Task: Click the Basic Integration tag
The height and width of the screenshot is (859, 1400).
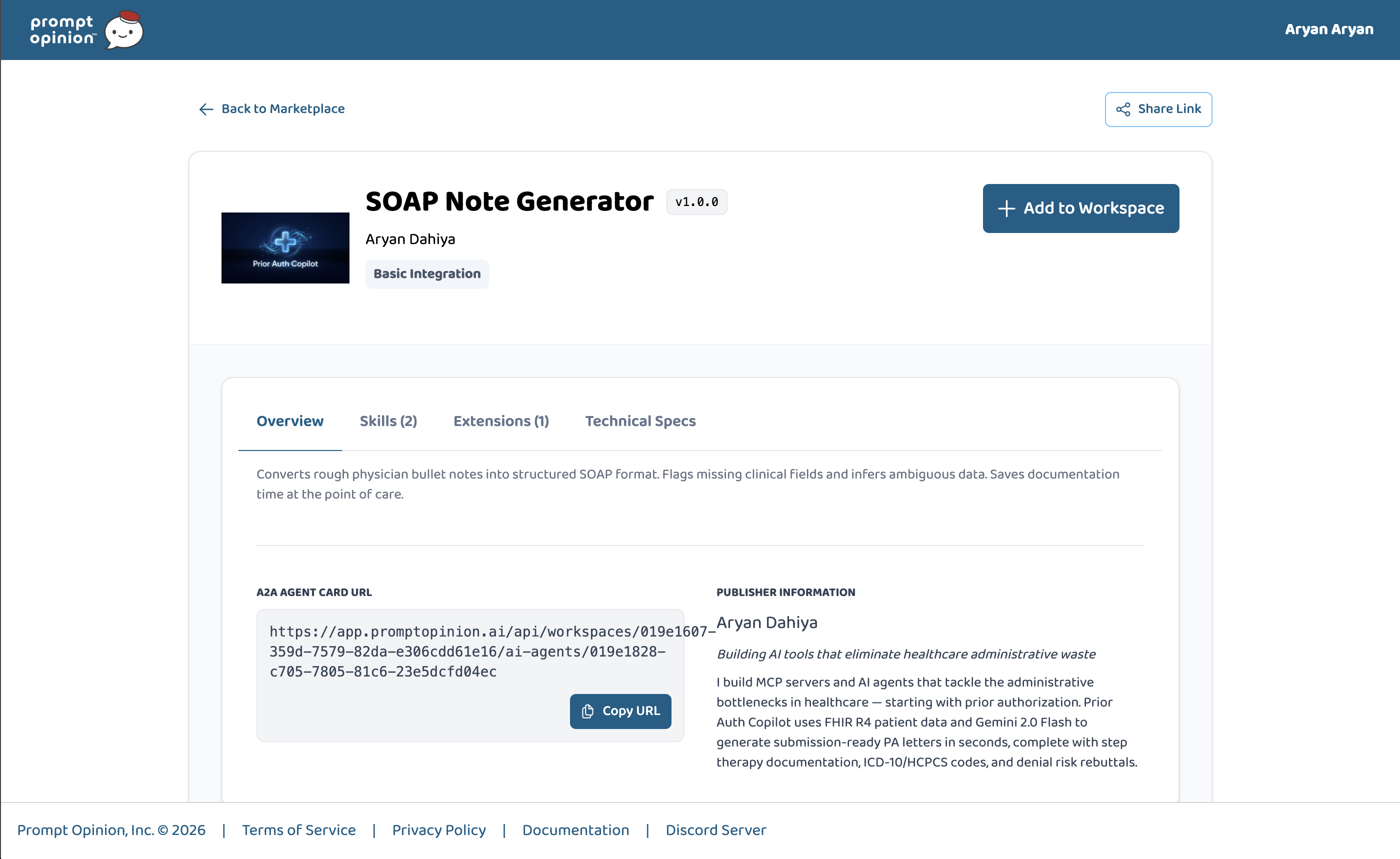Action: pyautogui.click(x=426, y=274)
